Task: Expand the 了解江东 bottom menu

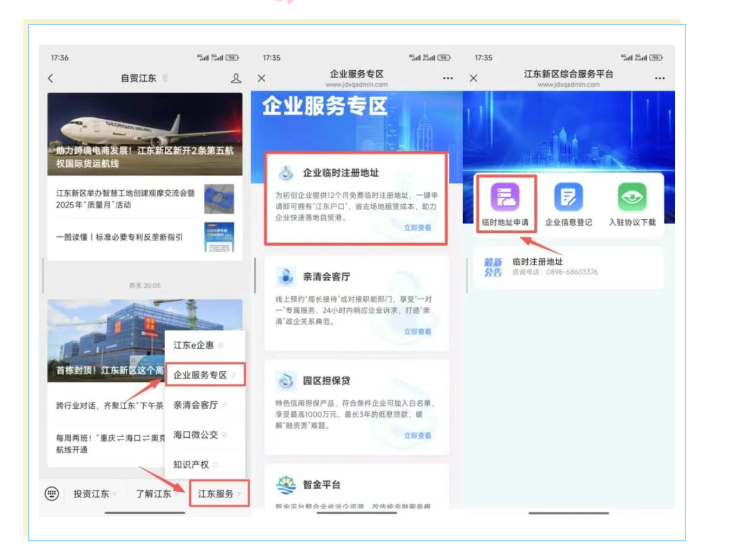Action: [x=156, y=494]
